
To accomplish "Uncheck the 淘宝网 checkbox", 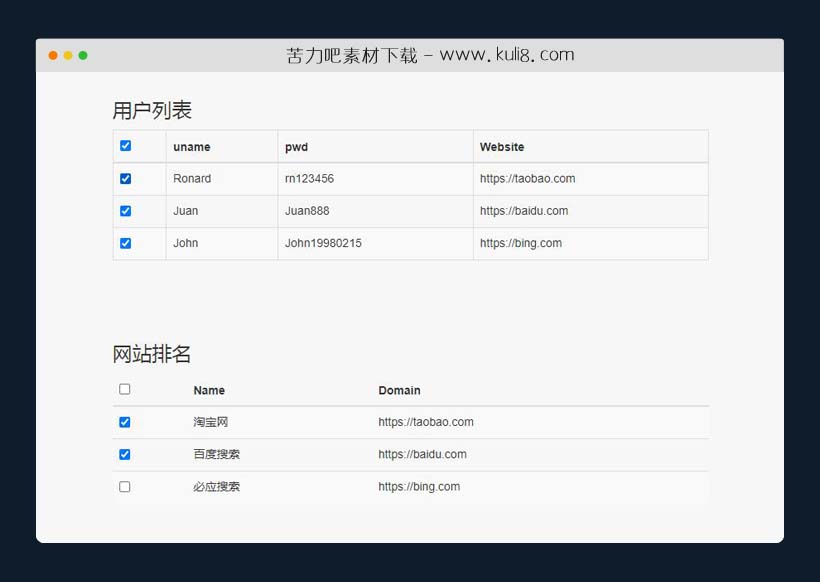I will coord(124,421).
